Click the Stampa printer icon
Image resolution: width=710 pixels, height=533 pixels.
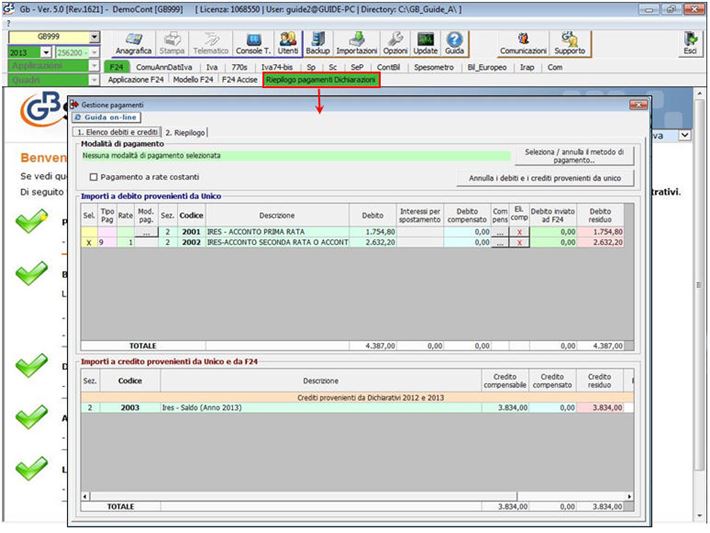(172, 44)
